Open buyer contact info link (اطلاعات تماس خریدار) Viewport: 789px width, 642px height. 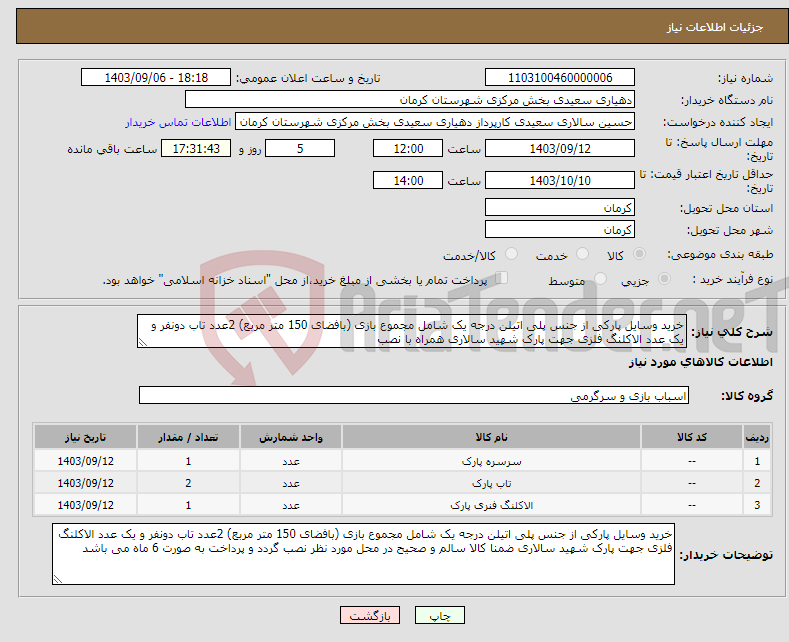point(178,122)
